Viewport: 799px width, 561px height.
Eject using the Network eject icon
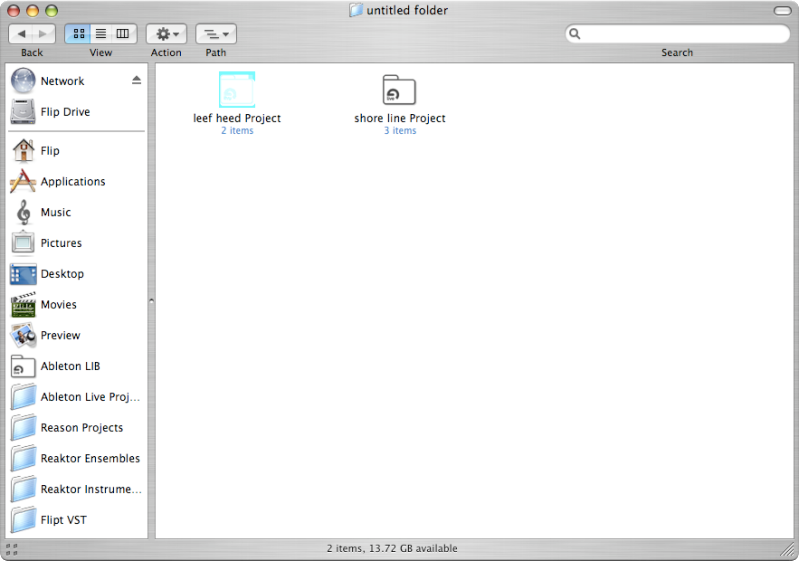pos(136,80)
